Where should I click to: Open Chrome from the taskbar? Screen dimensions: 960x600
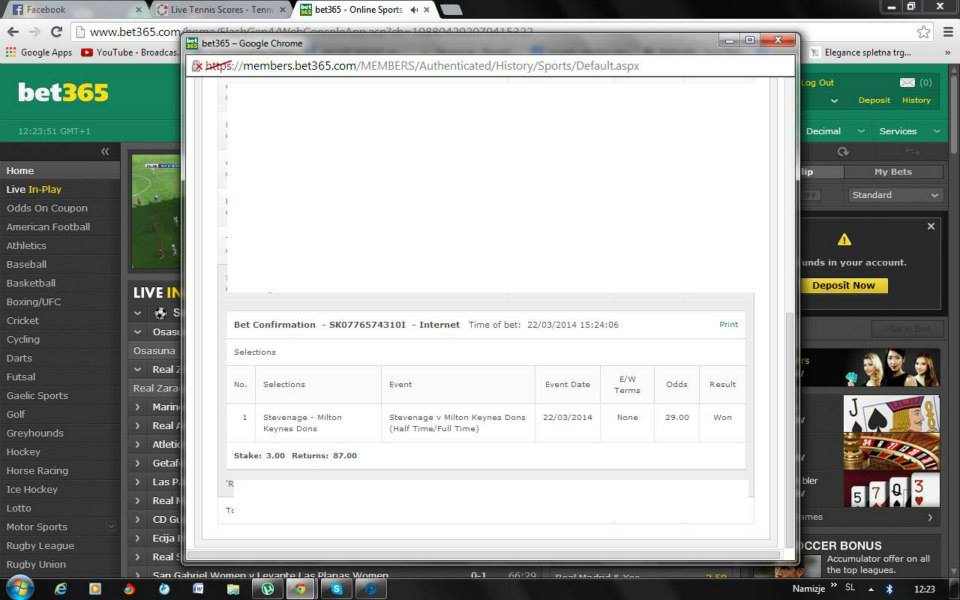300,589
